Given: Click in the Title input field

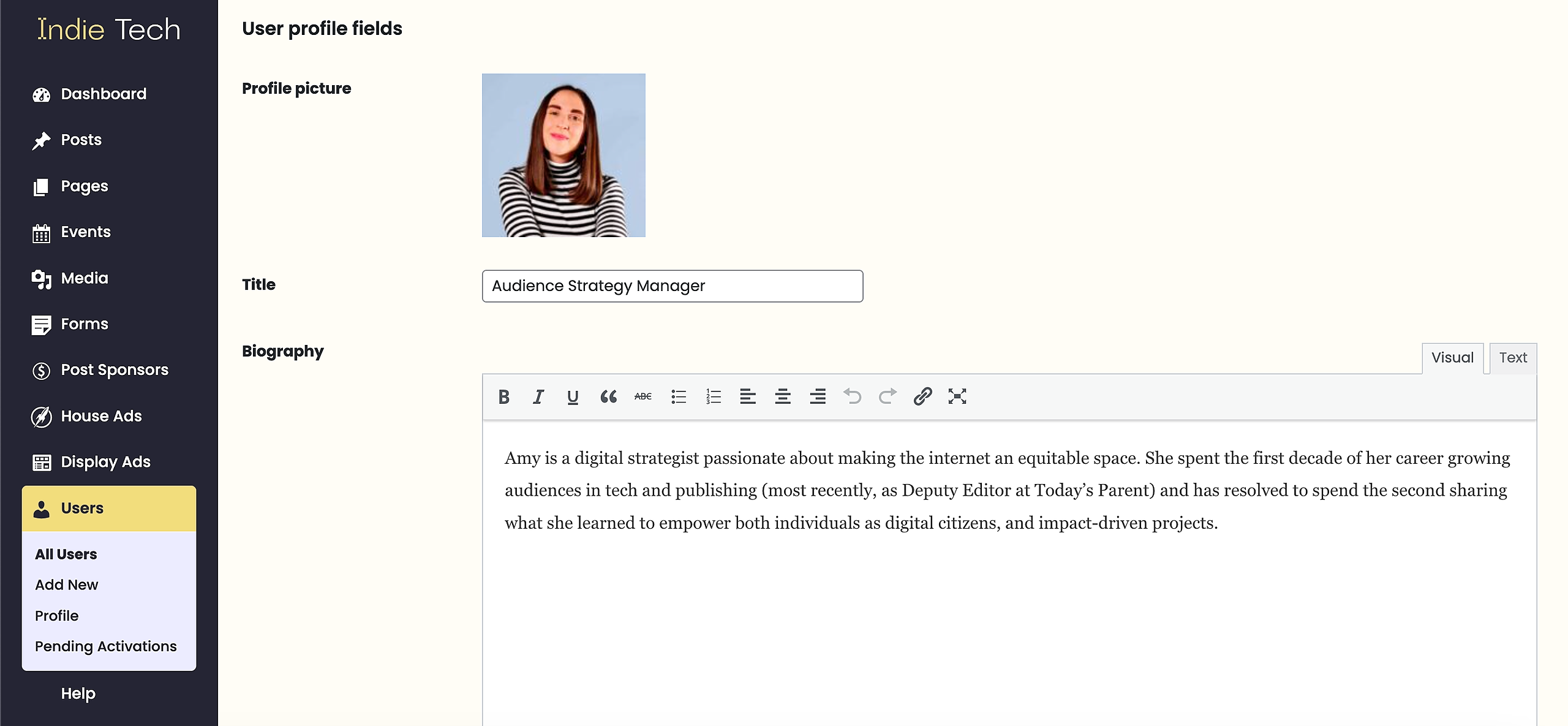Looking at the screenshot, I should click(x=672, y=286).
